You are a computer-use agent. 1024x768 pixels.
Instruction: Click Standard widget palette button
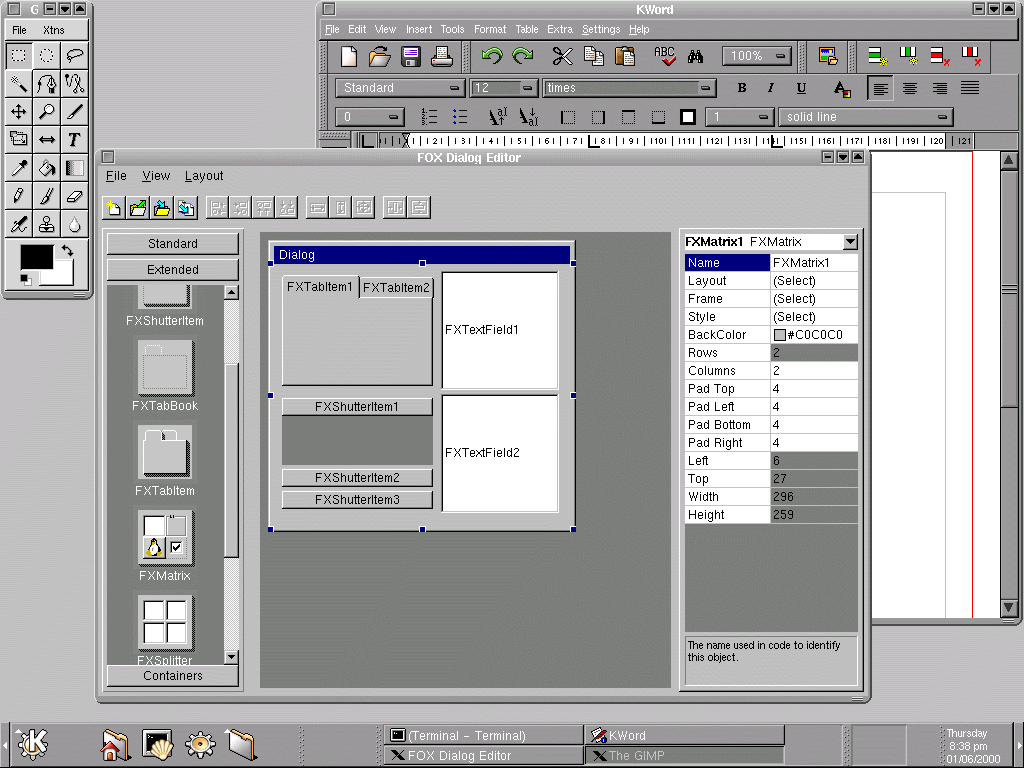172,244
